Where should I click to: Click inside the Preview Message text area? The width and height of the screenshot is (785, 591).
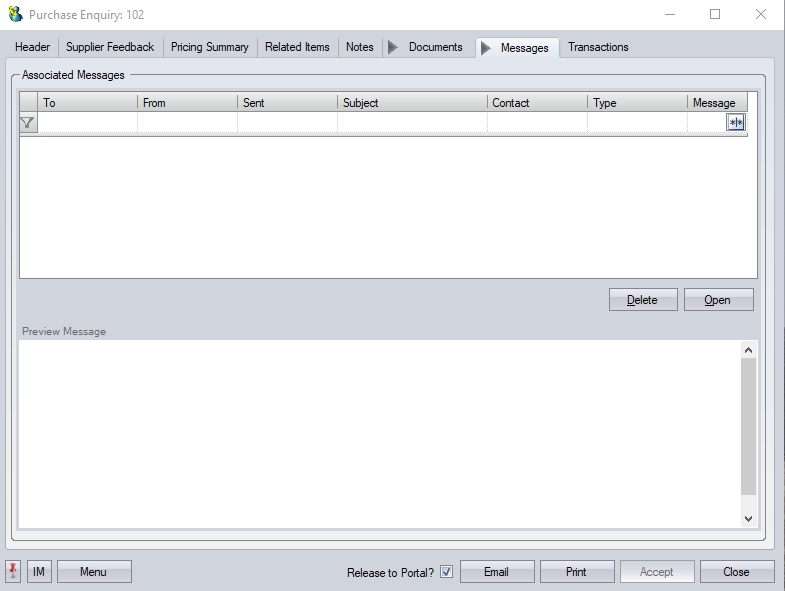379,434
